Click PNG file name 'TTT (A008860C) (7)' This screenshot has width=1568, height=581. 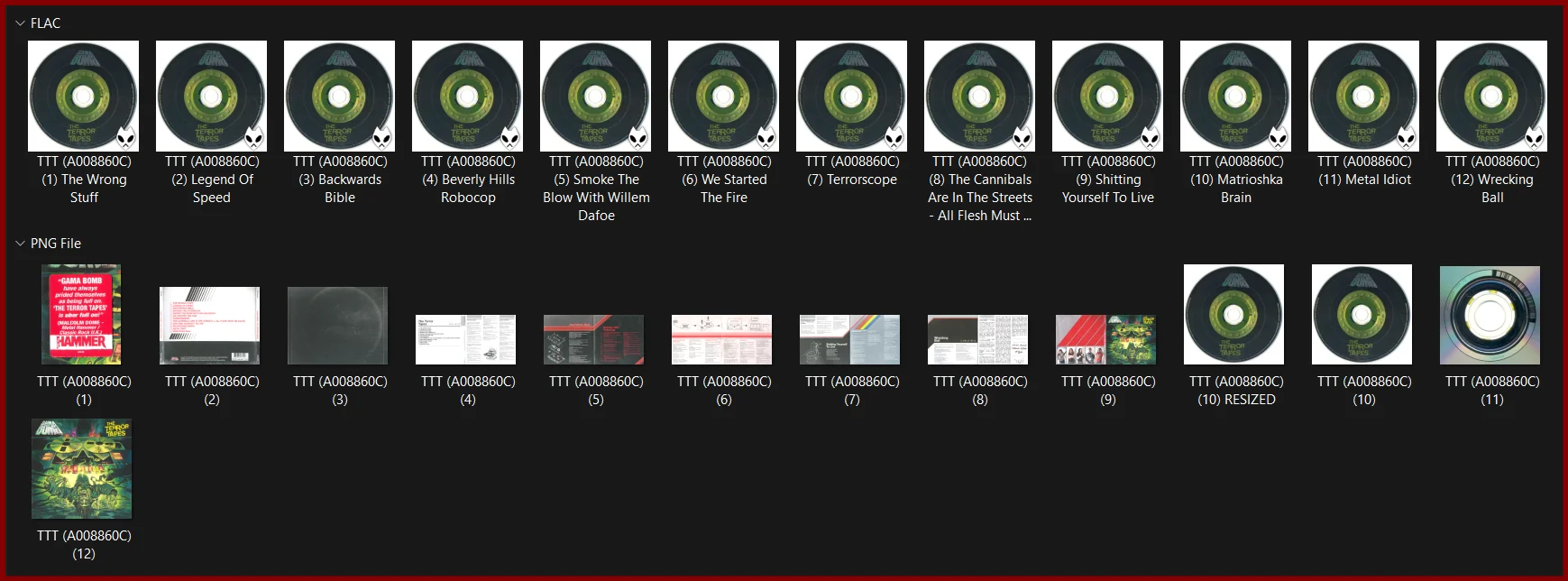[x=852, y=391]
